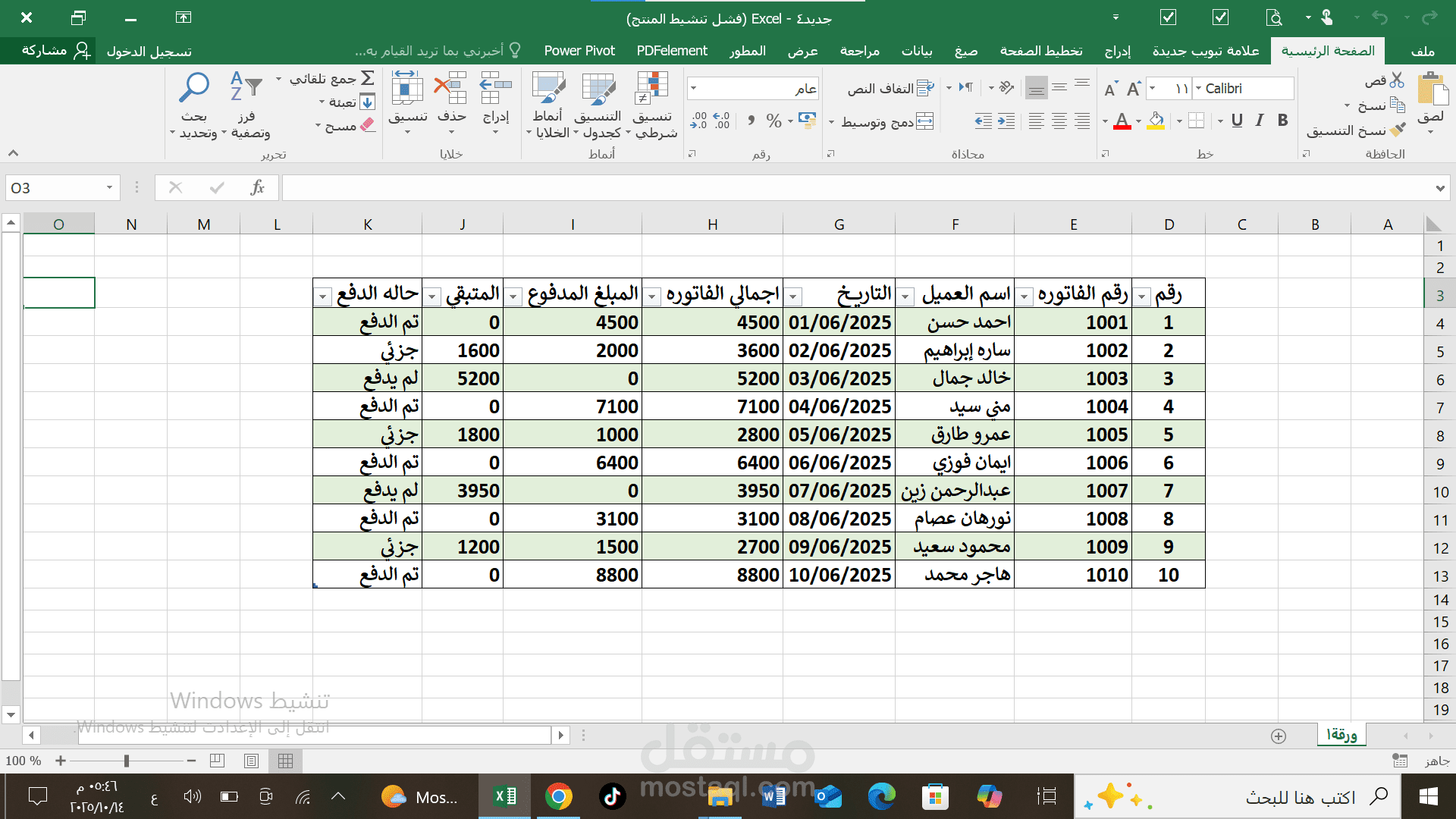
Task: Click the decrease indent icon
Action: tap(1006, 121)
